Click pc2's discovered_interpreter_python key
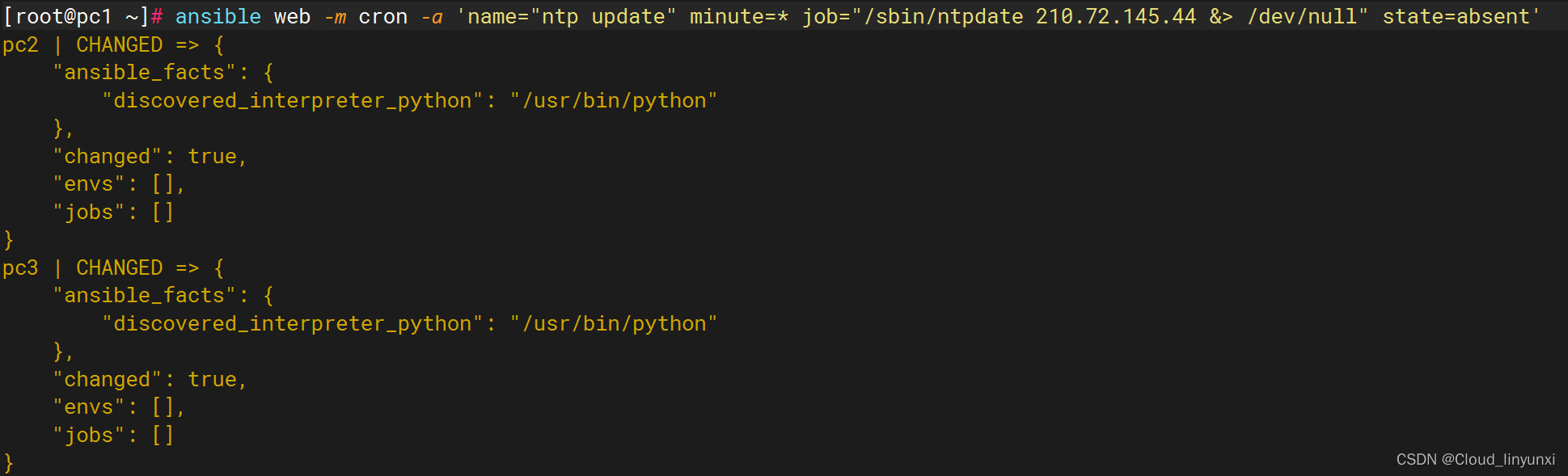The height and width of the screenshot is (476, 1568). point(293,100)
